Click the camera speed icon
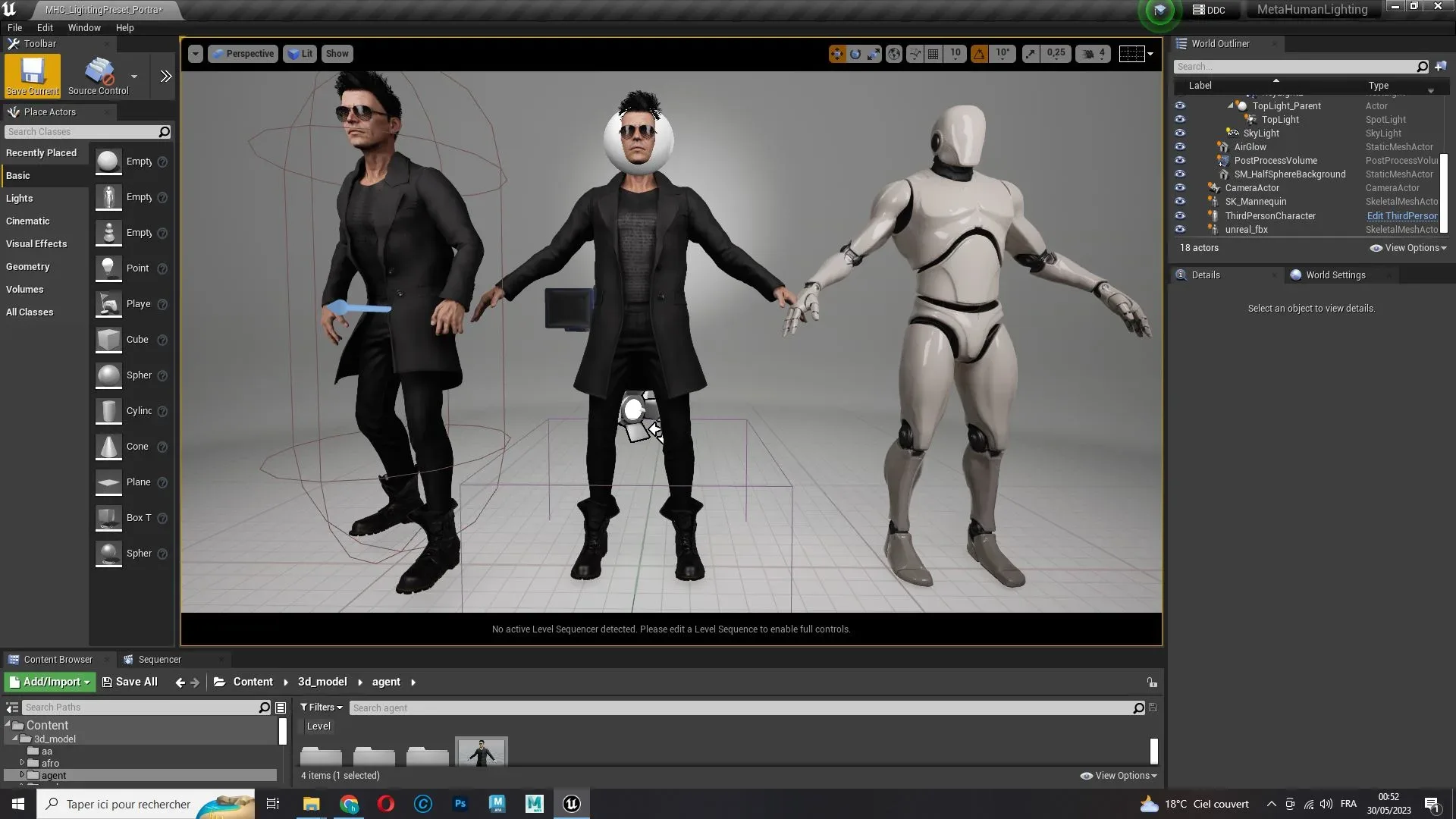This screenshot has height=819, width=1456. (x=1088, y=54)
